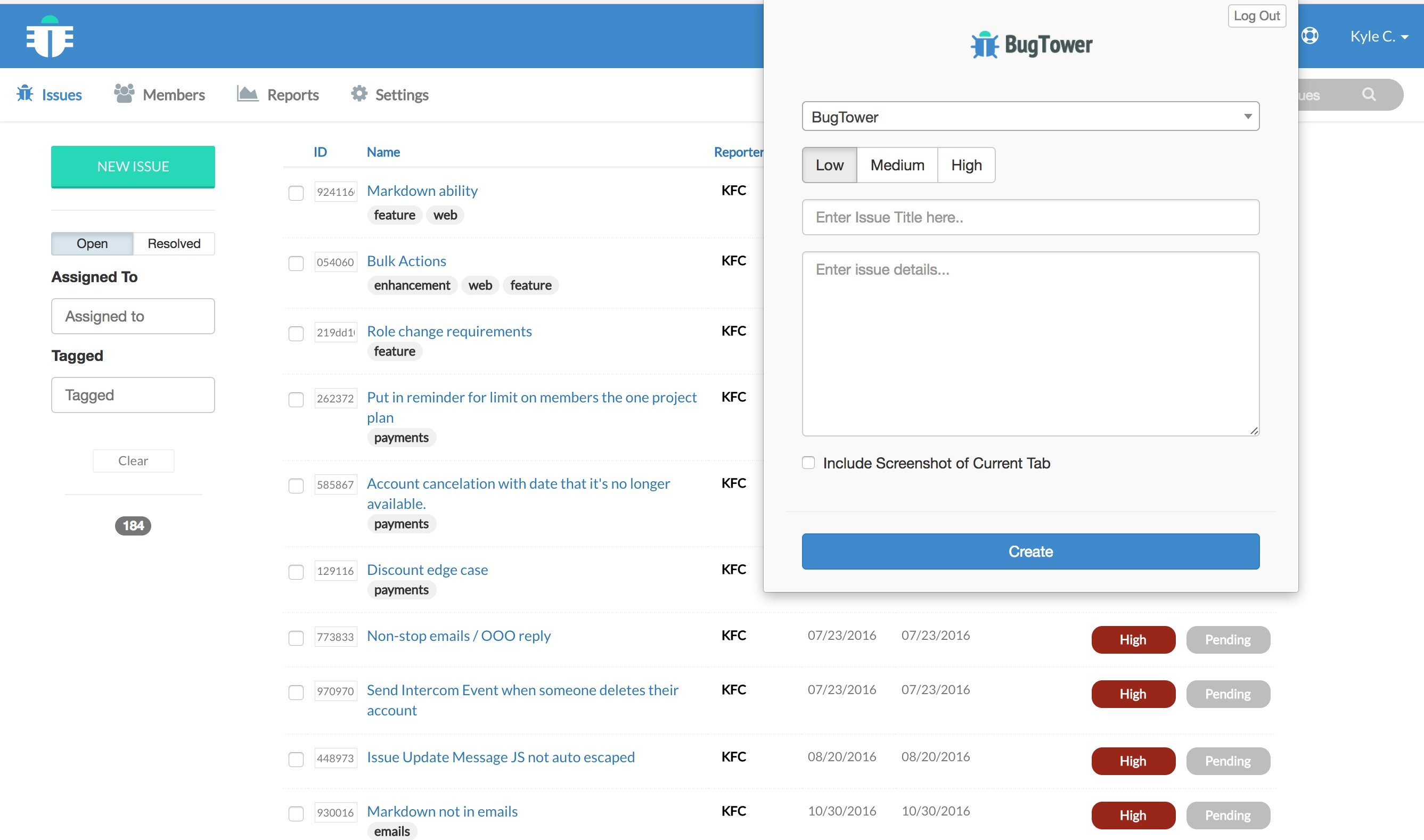Tick the Issue Update Message row checkbox
This screenshot has height=840, width=1424.
tap(296, 759)
